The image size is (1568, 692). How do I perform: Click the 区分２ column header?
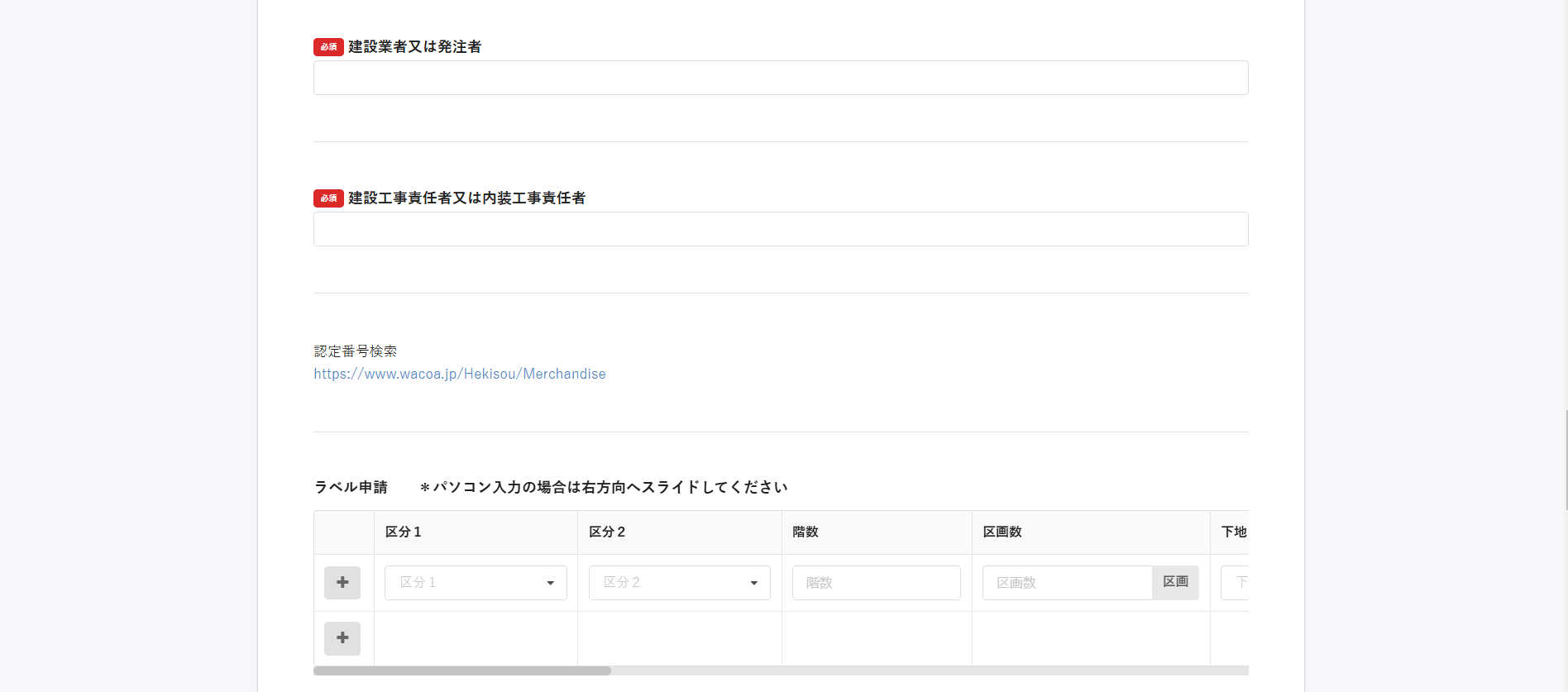coord(607,532)
